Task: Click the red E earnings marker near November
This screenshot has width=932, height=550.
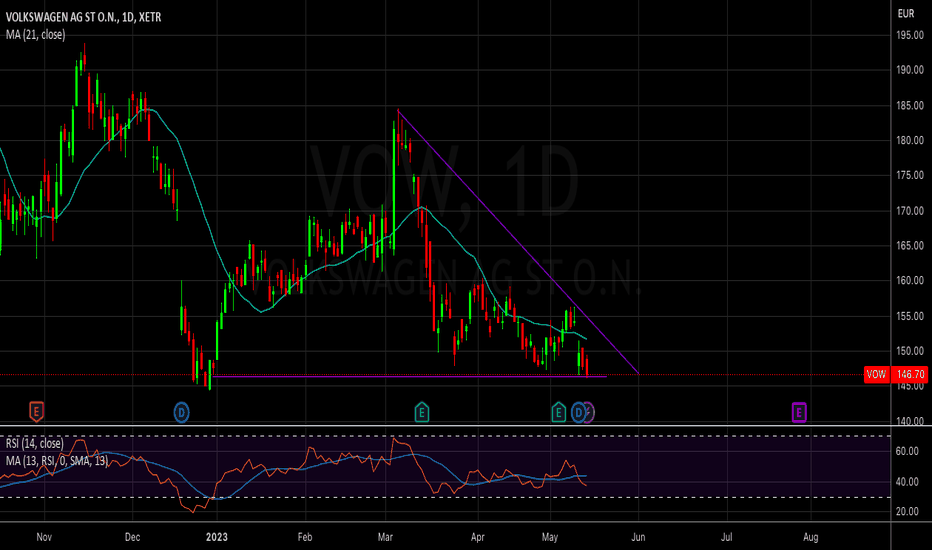Action: pos(36,411)
